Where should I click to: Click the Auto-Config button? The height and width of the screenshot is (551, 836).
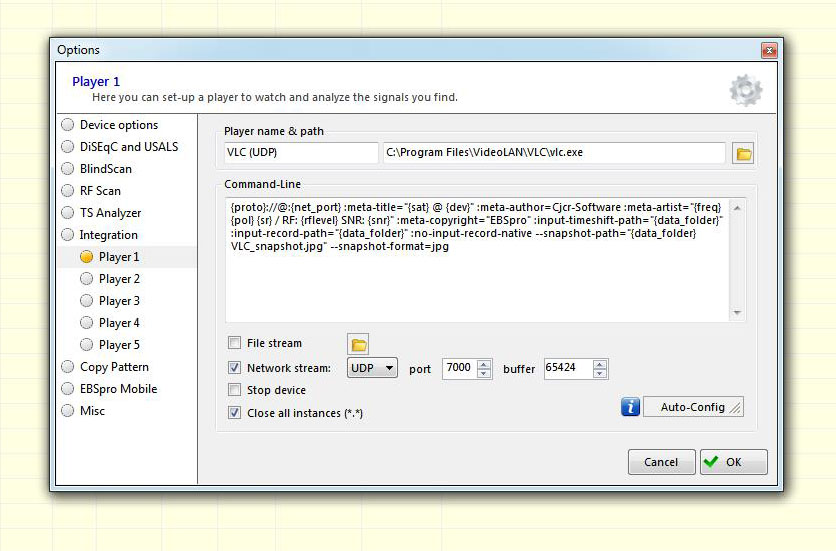click(693, 407)
